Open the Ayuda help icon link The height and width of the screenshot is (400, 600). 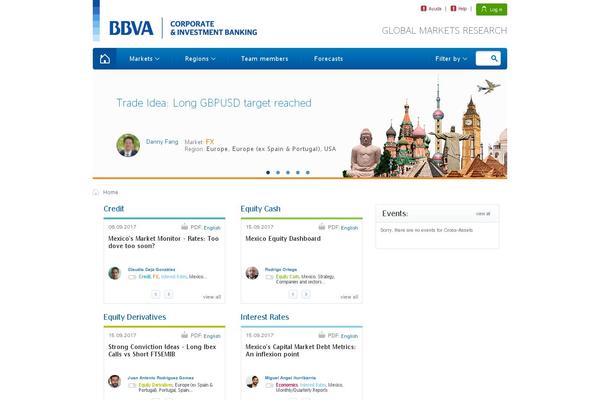tap(431, 8)
